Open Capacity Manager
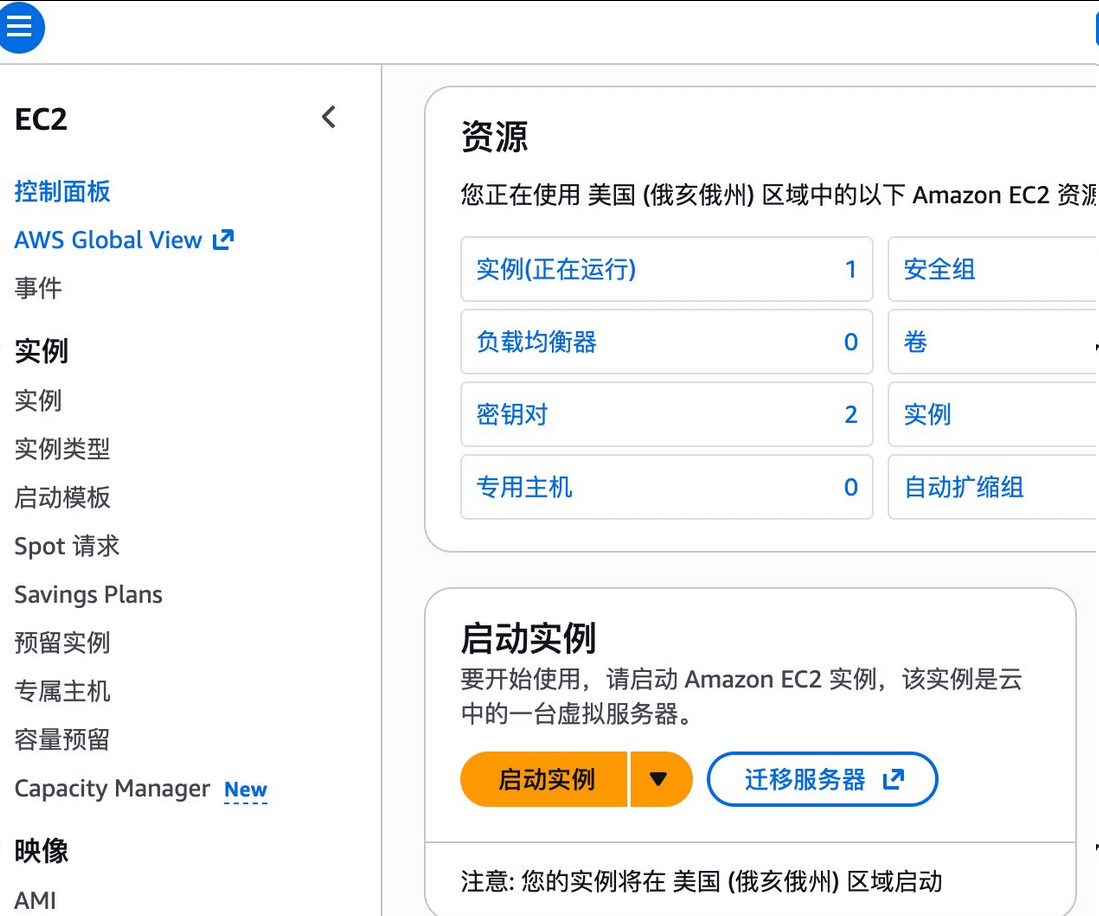Viewport: 1099px width, 916px height. click(112, 789)
